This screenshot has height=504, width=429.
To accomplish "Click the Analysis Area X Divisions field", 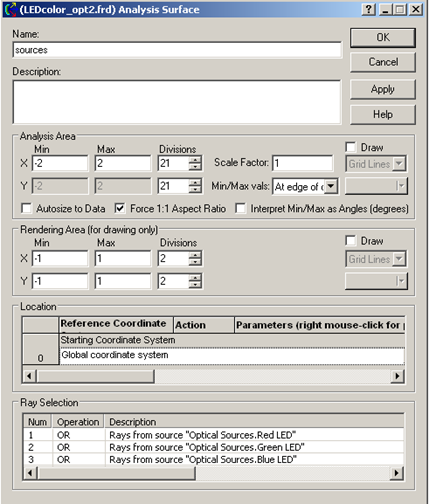I will pyautogui.click(x=173, y=163).
